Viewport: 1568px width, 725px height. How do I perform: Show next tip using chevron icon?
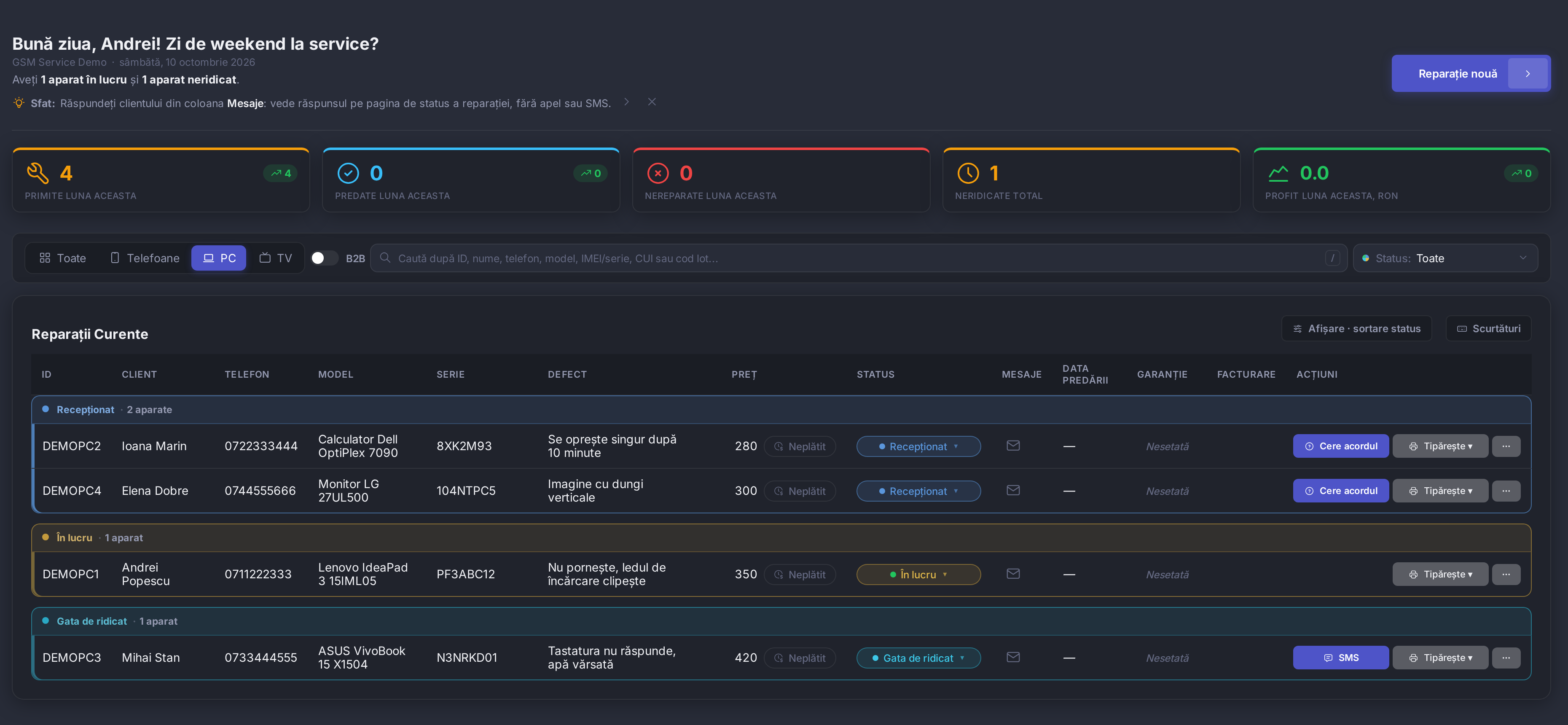pyautogui.click(x=626, y=102)
